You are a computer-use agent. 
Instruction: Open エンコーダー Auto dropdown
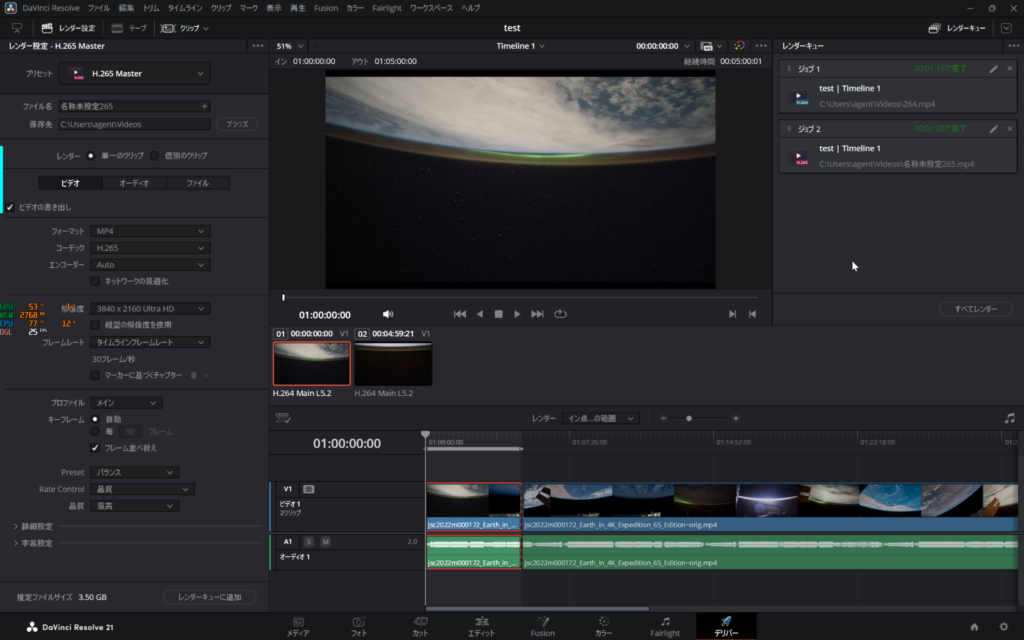click(x=150, y=265)
